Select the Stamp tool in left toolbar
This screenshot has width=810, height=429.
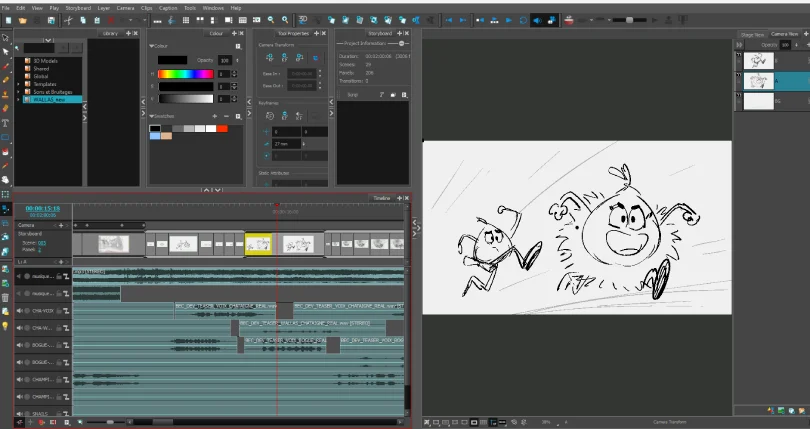pos(6,94)
